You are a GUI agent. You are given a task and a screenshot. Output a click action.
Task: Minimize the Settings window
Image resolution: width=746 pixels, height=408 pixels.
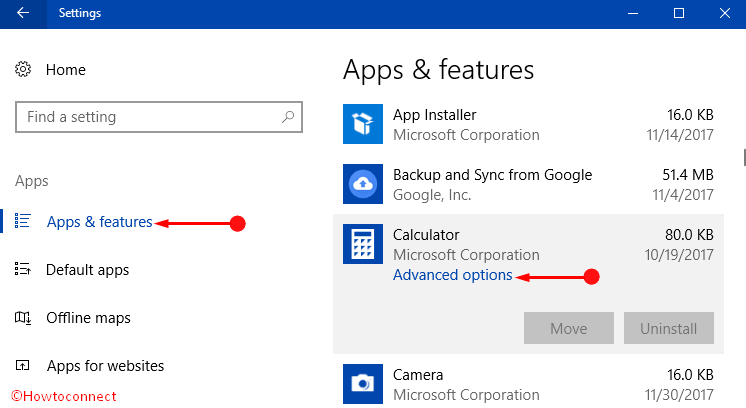pos(633,13)
